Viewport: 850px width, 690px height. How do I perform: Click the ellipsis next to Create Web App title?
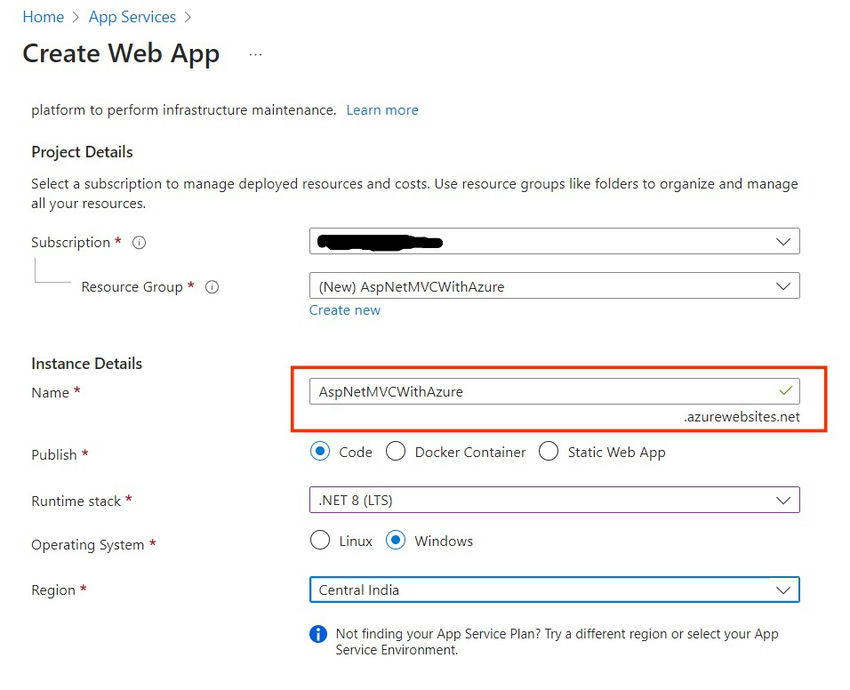tap(255, 53)
